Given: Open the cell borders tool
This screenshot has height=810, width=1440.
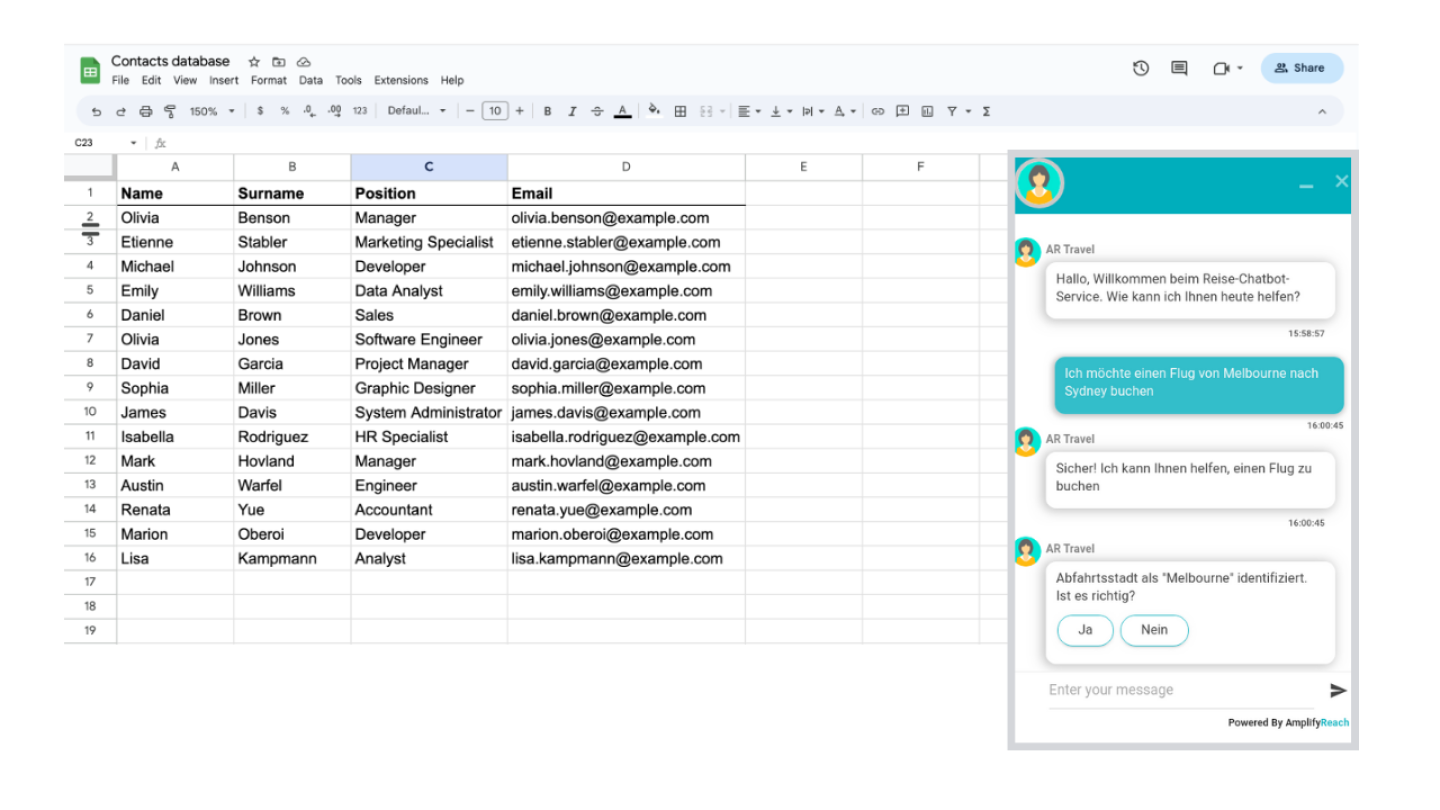Looking at the screenshot, I should coord(680,112).
